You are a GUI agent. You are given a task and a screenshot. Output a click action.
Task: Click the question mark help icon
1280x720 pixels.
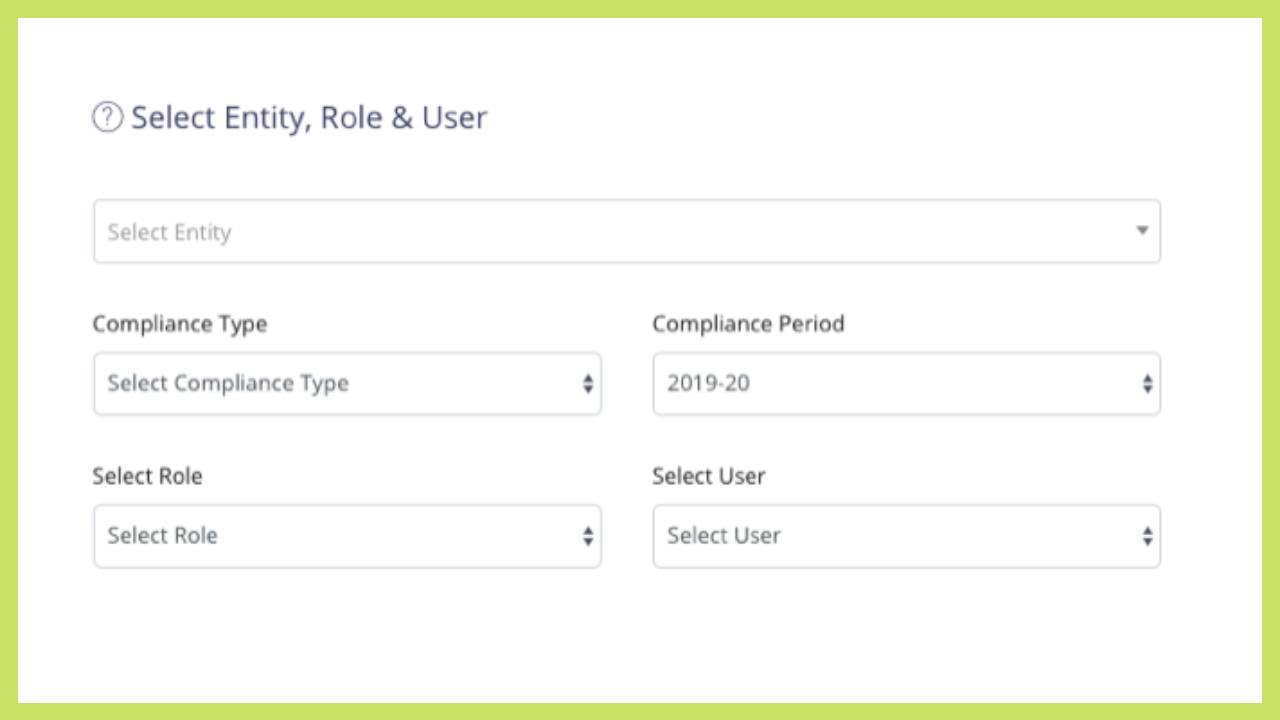tap(107, 118)
